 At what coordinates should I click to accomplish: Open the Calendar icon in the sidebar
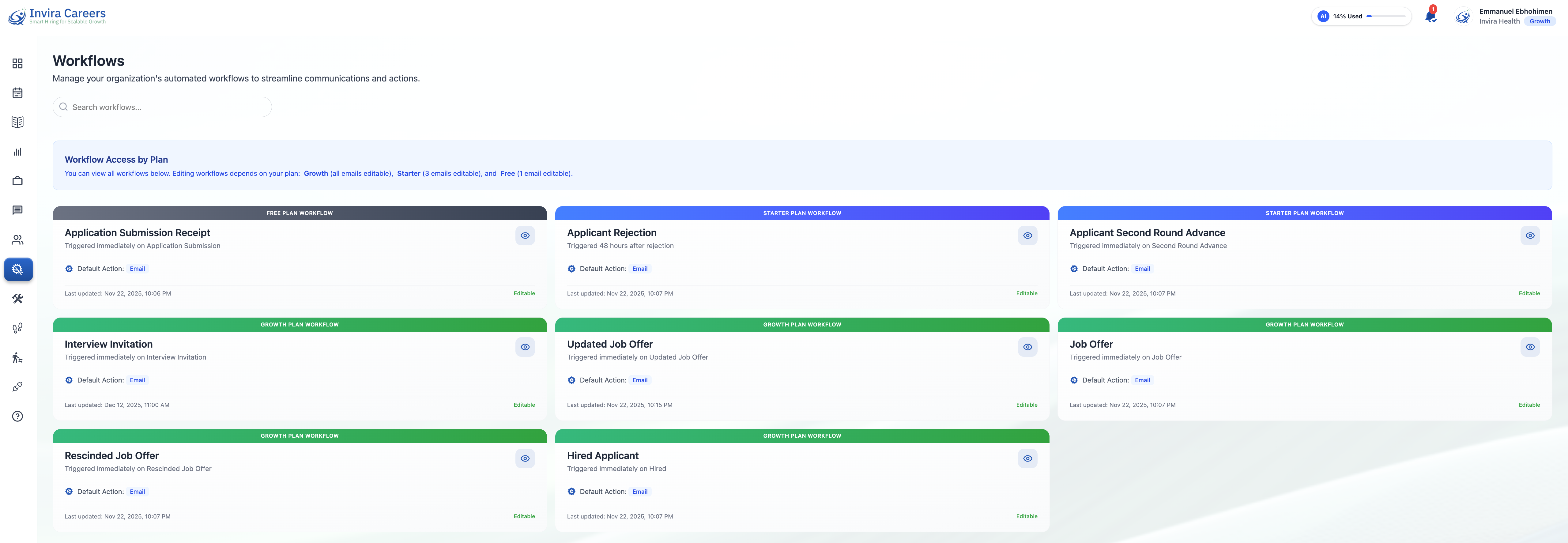[x=17, y=93]
